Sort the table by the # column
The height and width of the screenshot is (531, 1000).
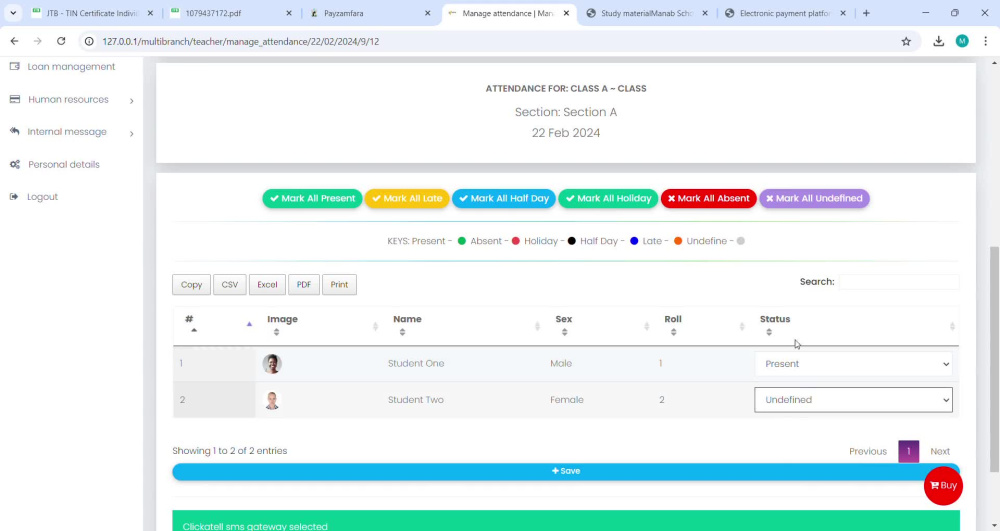[x=214, y=325]
